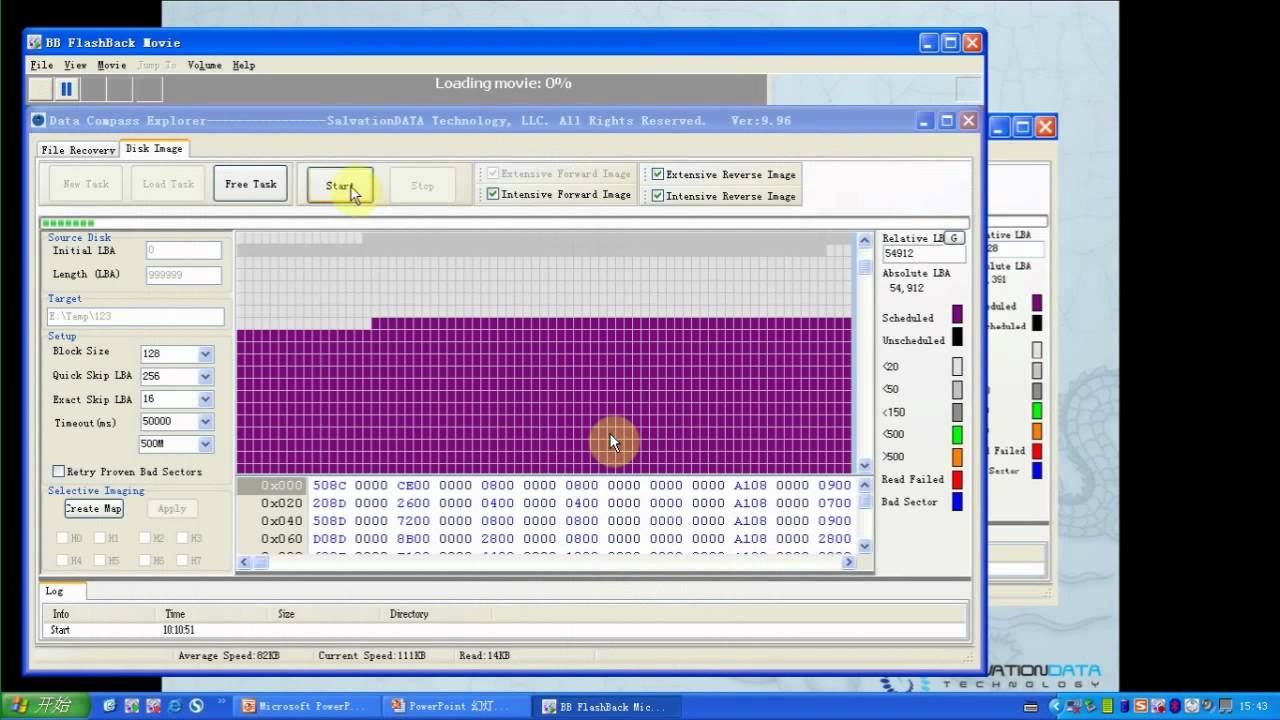Click the BB FlashBack Movie title icon
1280x720 pixels.
(x=34, y=43)
